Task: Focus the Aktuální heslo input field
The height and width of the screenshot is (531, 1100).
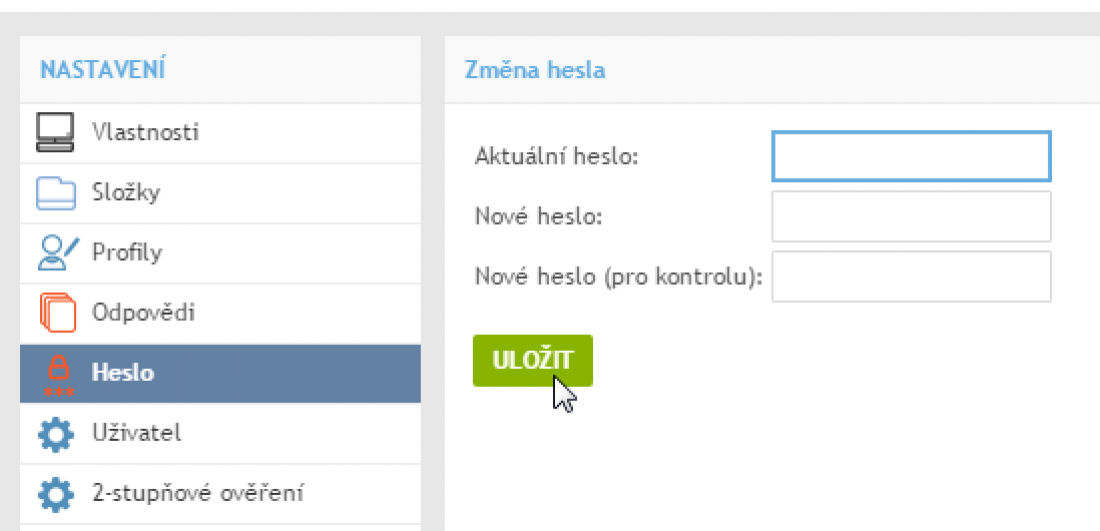Action: (911, 156)
